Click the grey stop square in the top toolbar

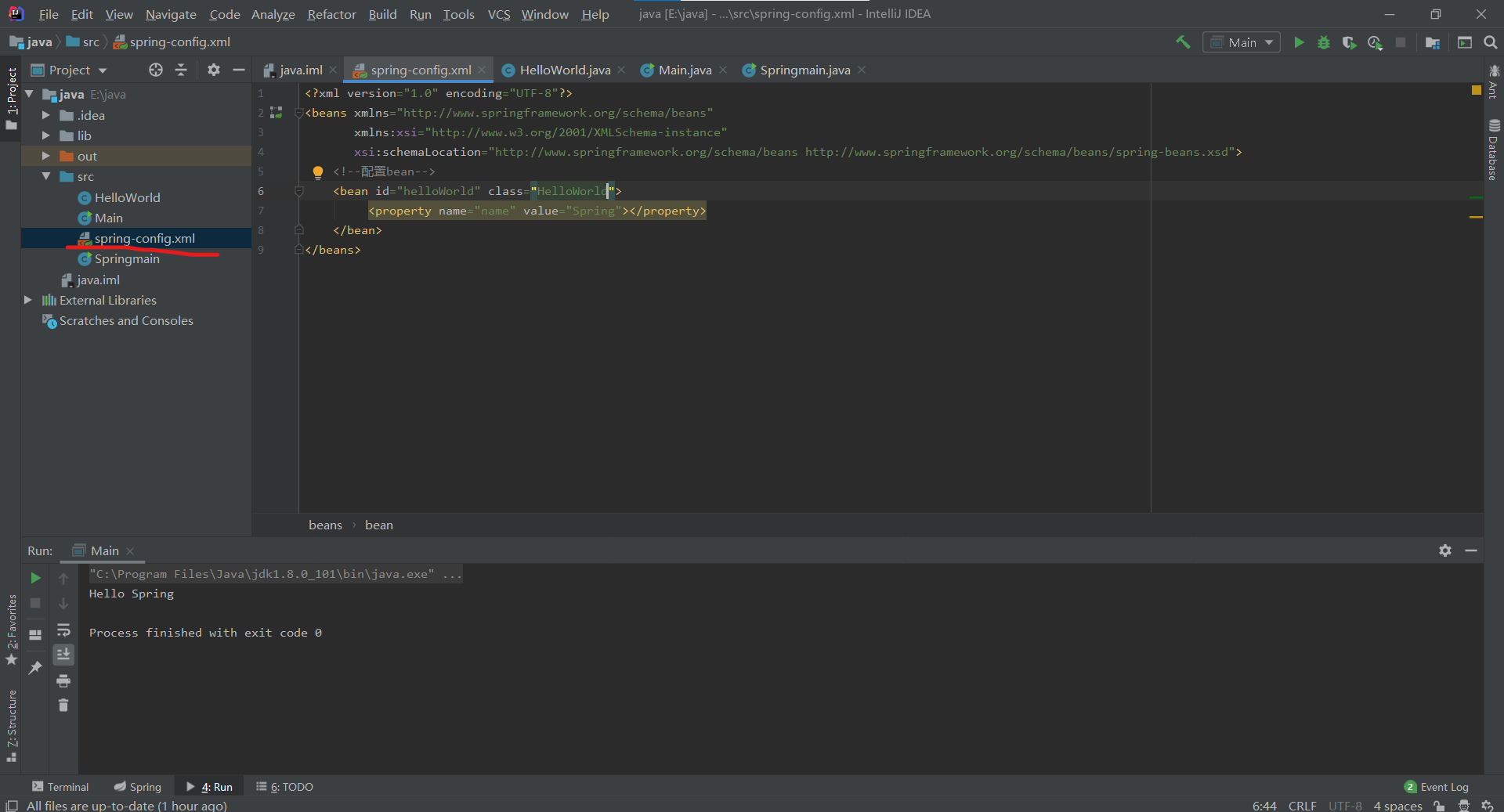coord(1401,42)
